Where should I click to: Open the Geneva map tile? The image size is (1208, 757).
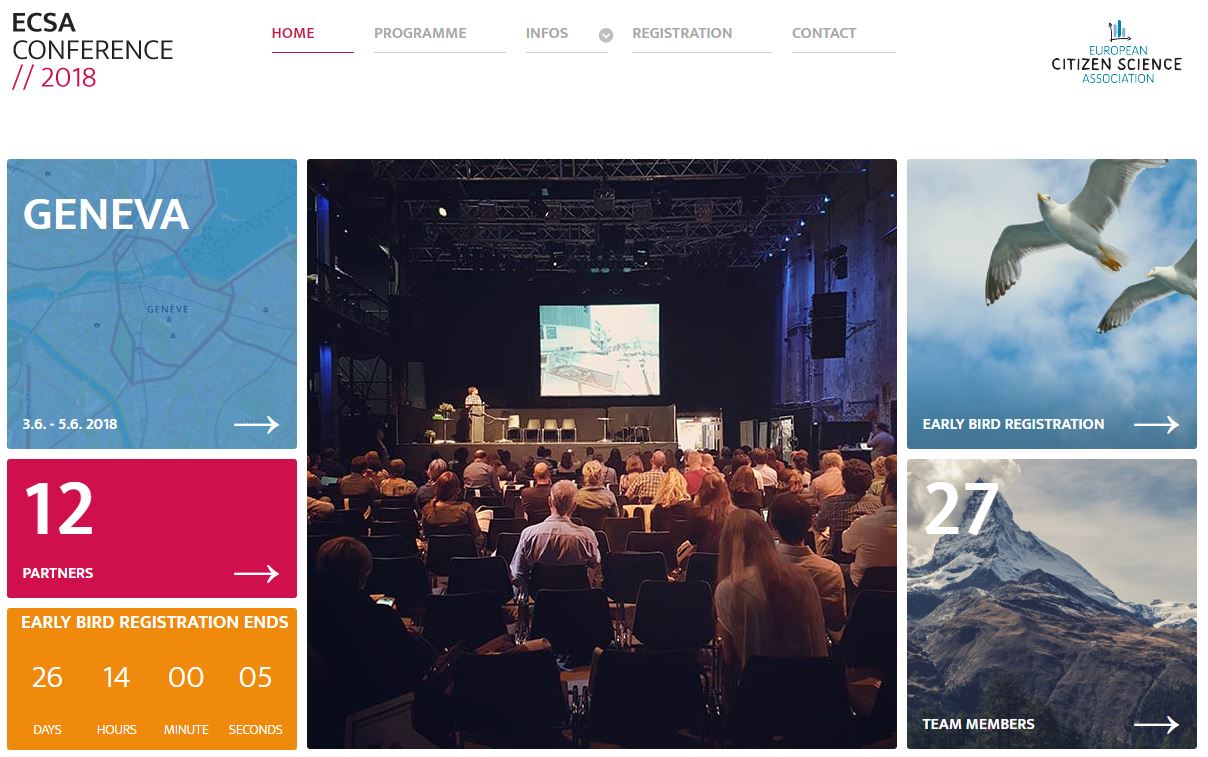click(x=152, y=304)
